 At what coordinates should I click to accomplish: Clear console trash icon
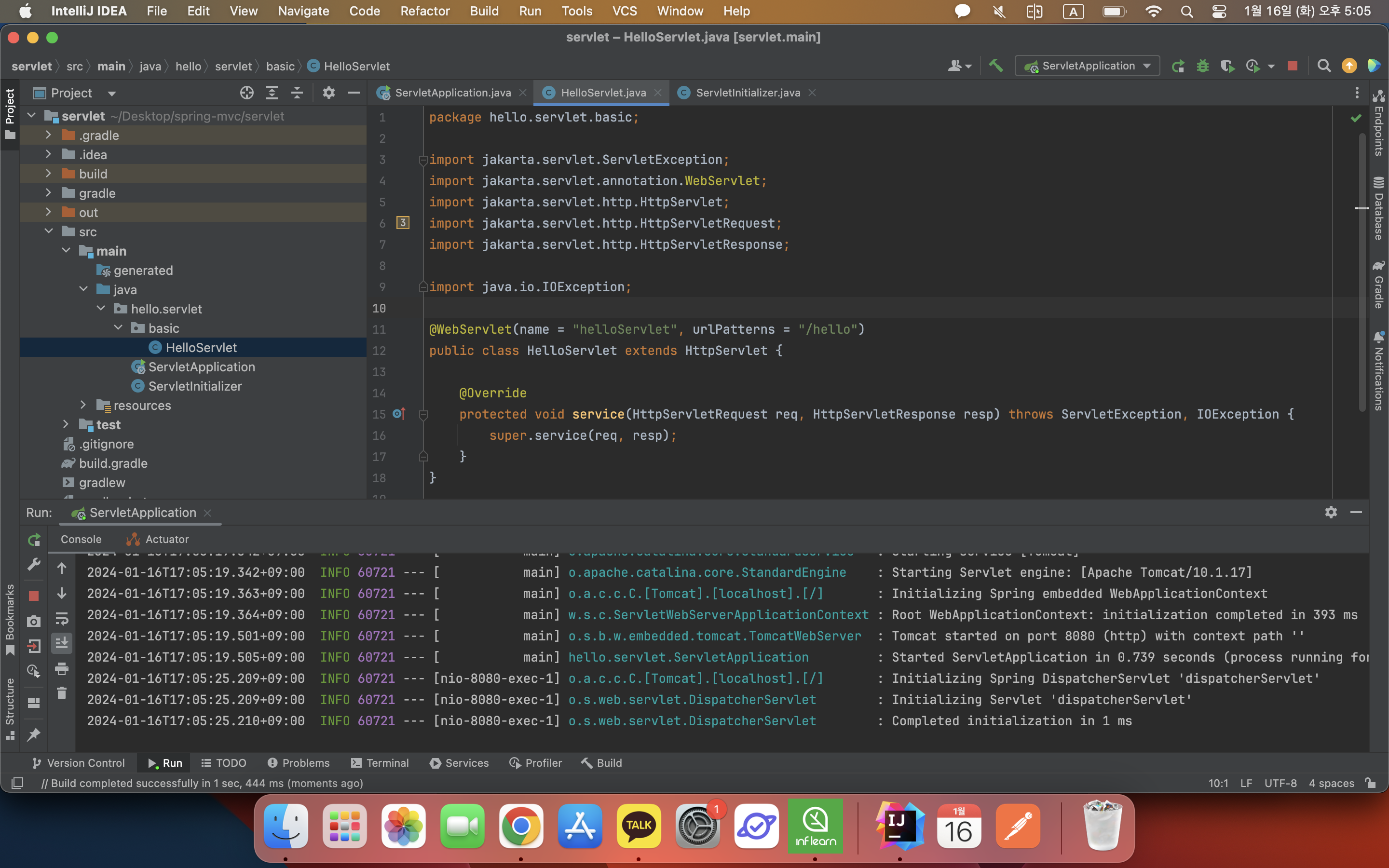pos(61,693)
